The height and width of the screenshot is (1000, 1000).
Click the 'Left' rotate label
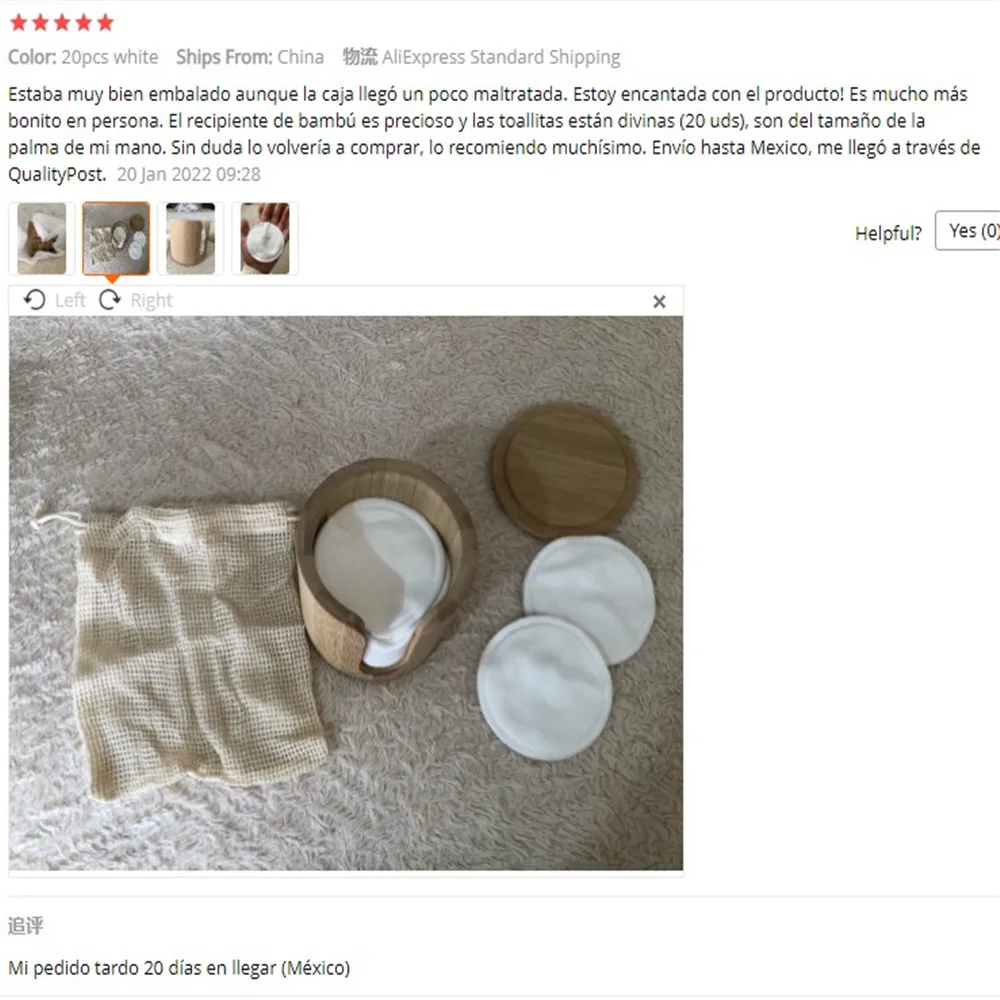(70, 300)
